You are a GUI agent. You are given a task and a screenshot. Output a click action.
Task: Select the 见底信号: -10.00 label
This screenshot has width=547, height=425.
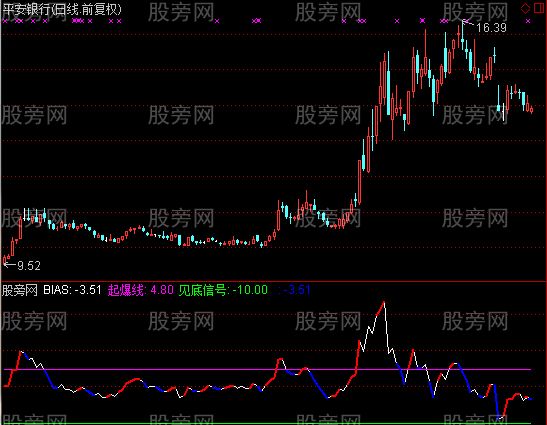[223, 290]
